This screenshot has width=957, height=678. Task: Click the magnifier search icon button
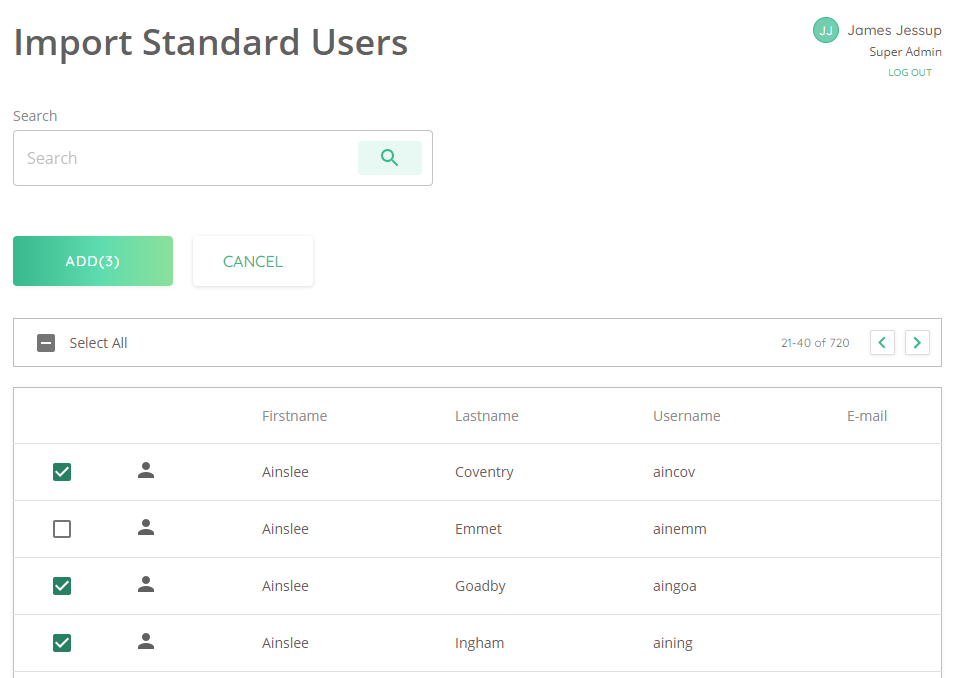(x=389, y=158)
